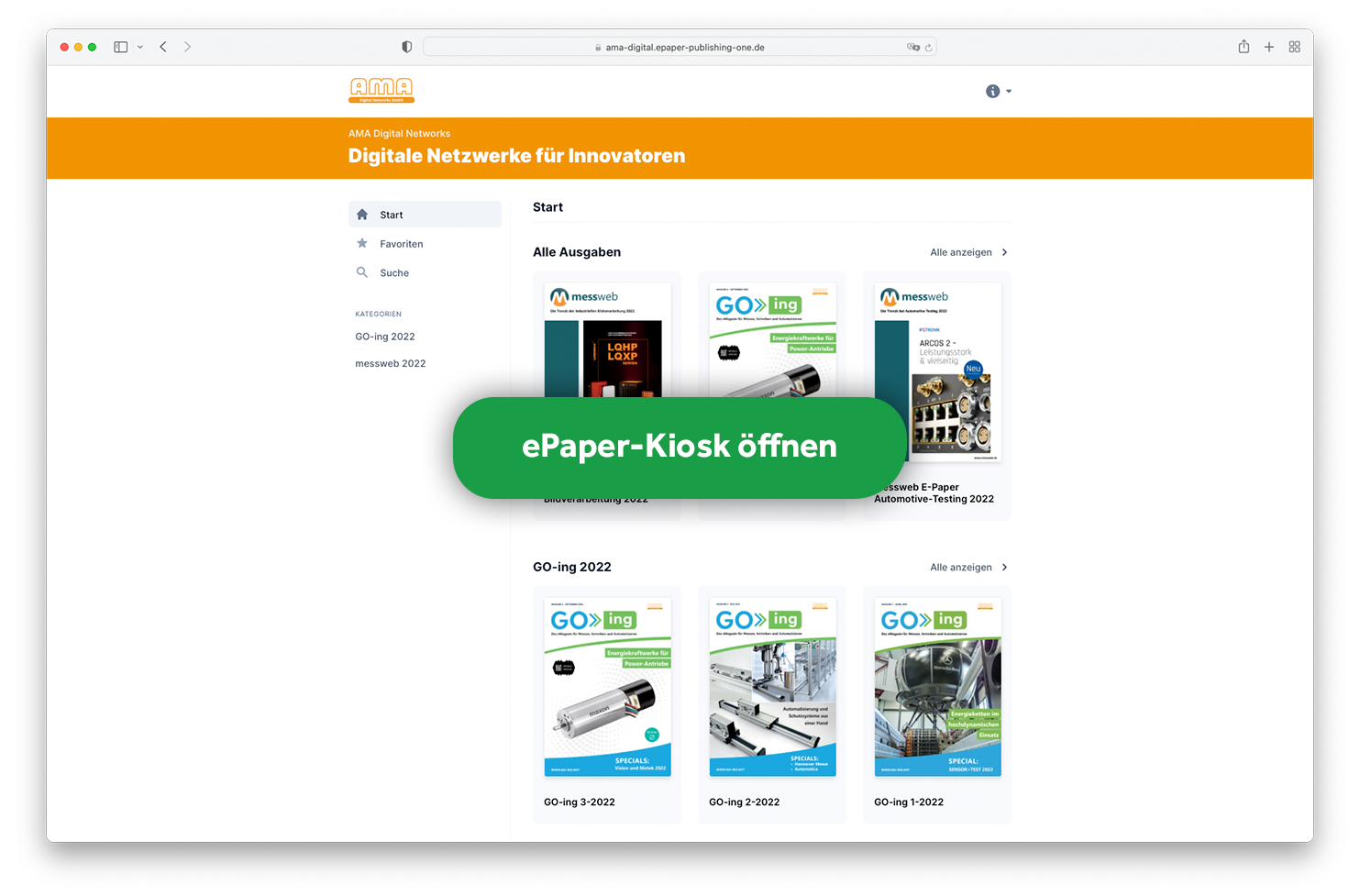Click the arrow next to Alle Ausgaben's Alle anzeigen
The image size is (1360, 896).
[1004, 252]
